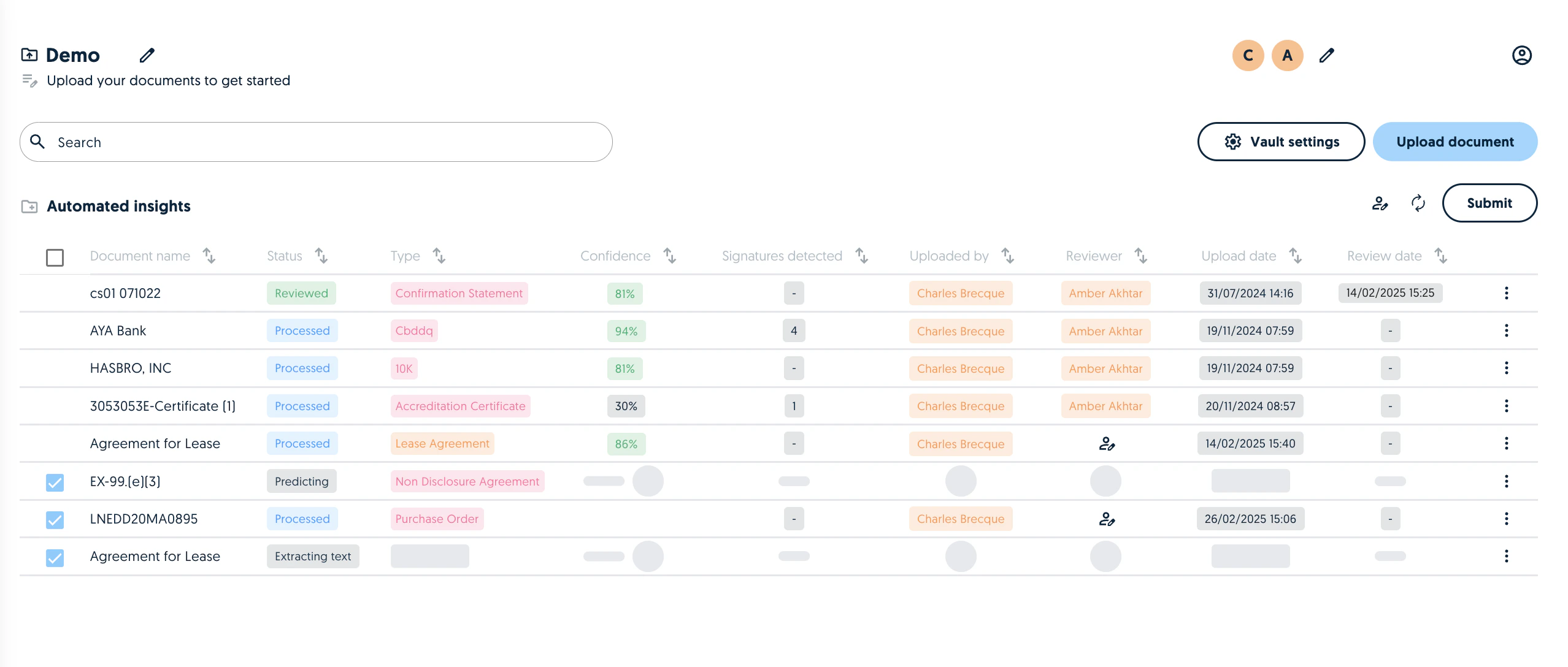This screenshot has width=1568, height=667.
Task: Click the 94% confidence value
Action: pyautogui.click(x=626, y=331)
